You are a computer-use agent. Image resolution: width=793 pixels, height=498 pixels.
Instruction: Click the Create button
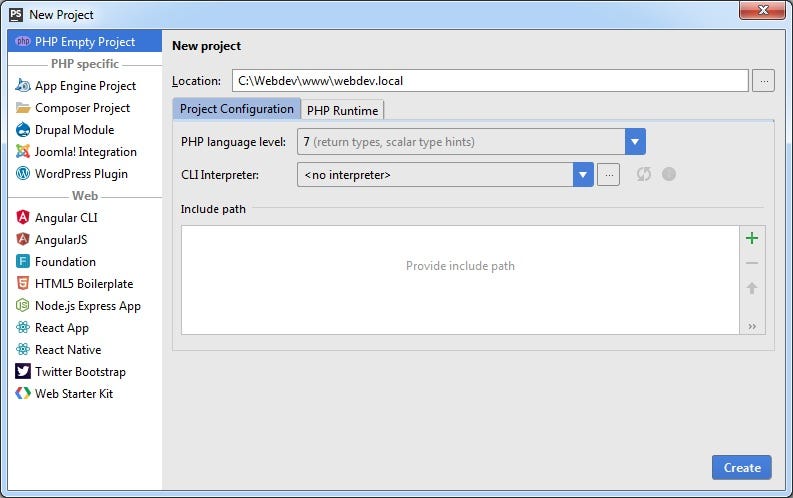[742, 468]
